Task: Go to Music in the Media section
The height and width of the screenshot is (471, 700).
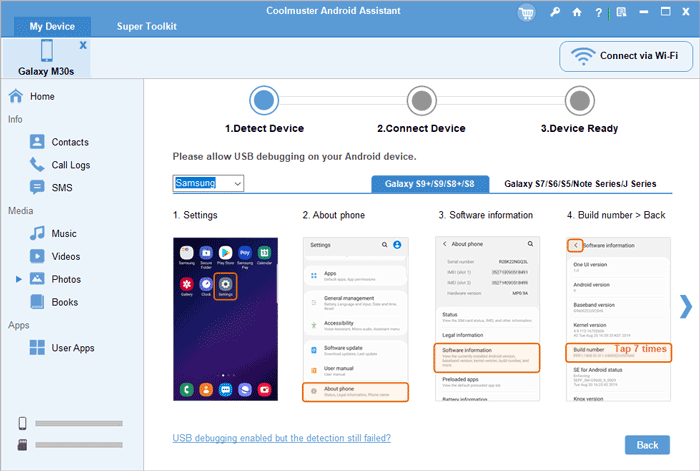Action: 64,233
